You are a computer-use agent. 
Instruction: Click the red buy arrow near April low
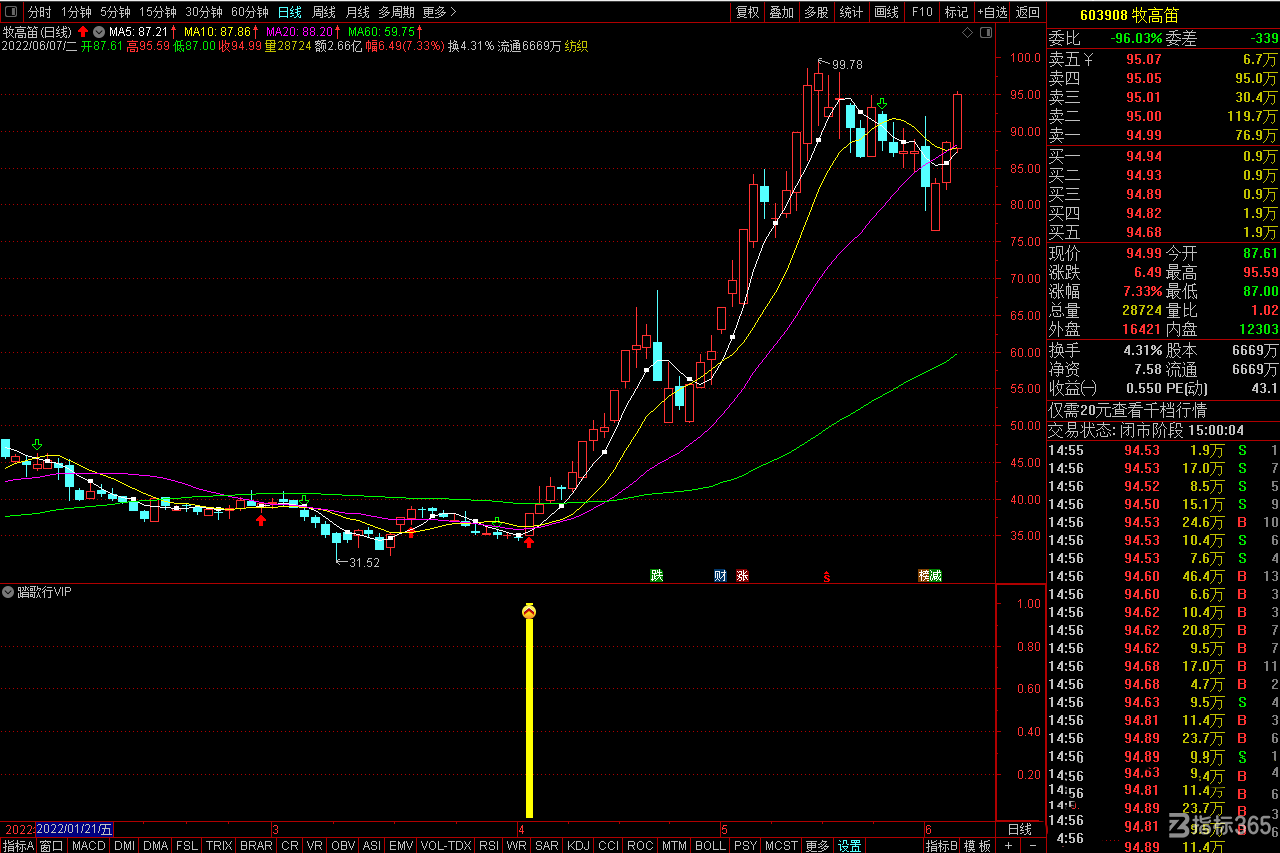pyautogui.click(x=530, y=543)
